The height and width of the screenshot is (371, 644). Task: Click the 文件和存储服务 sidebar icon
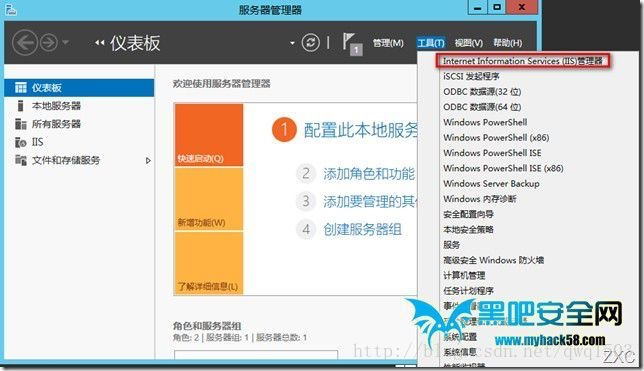(21, 160)
